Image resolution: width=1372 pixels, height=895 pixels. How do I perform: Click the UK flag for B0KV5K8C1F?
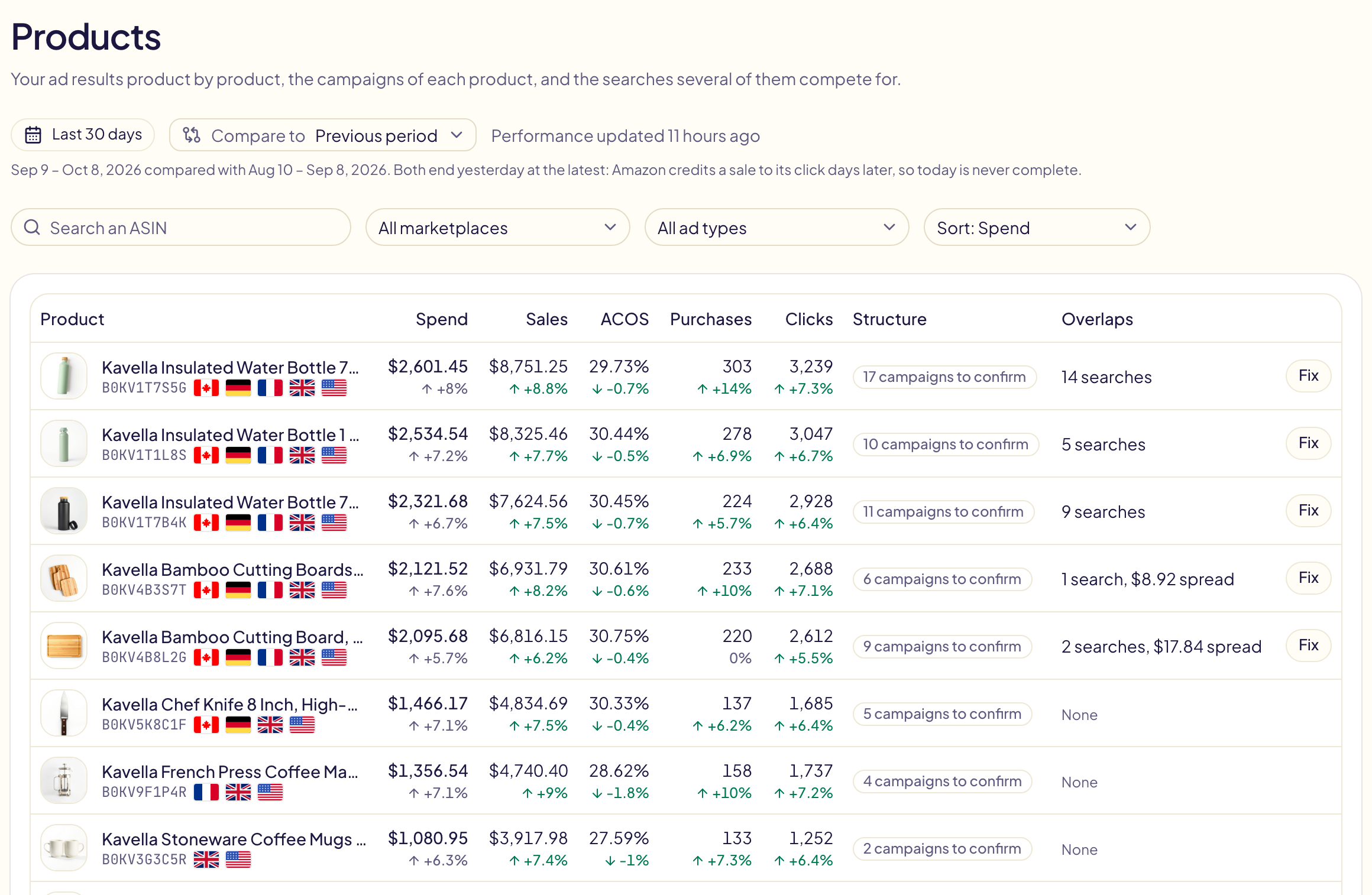pos(270,725)
